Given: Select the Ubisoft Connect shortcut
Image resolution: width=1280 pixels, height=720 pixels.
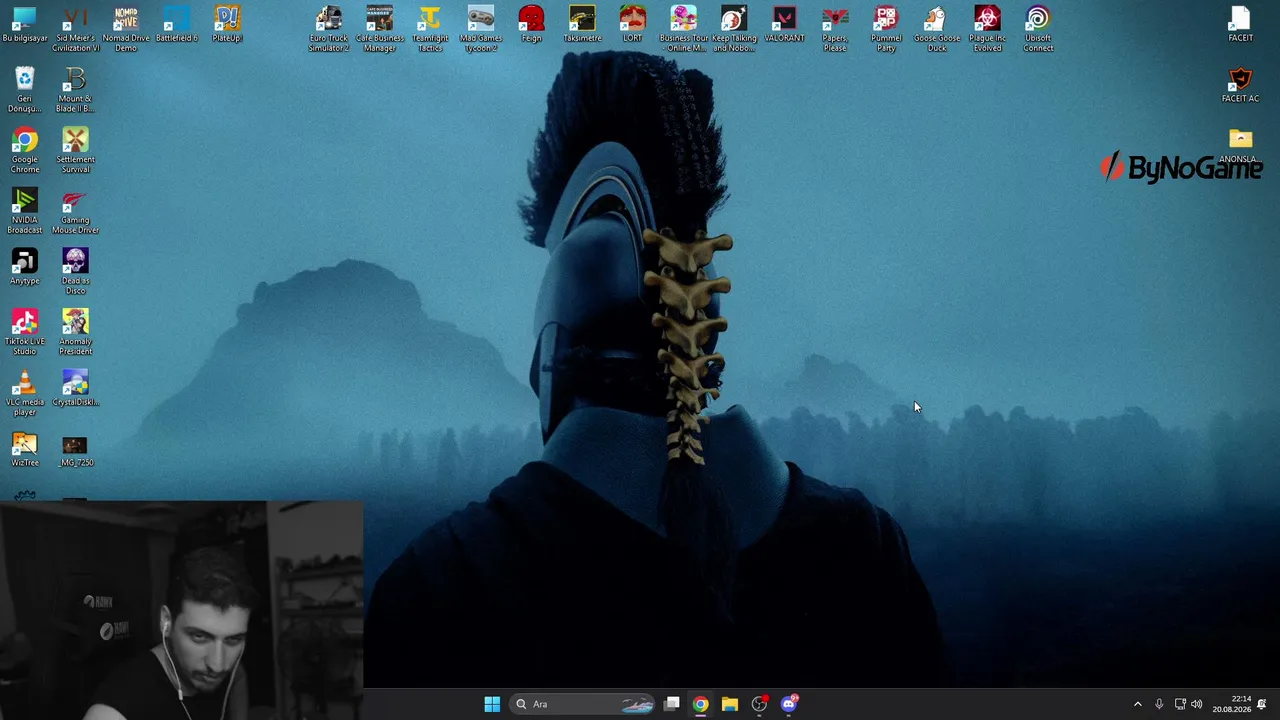Looking at the screenshot, I should pyautogui.click(x=1038, y=30).
